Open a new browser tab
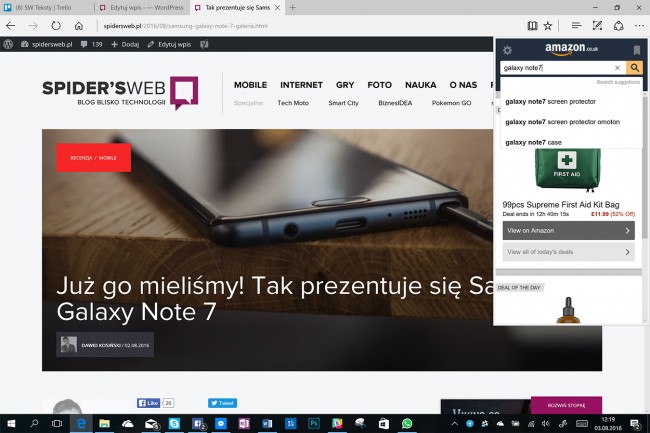 coord(292,7)
